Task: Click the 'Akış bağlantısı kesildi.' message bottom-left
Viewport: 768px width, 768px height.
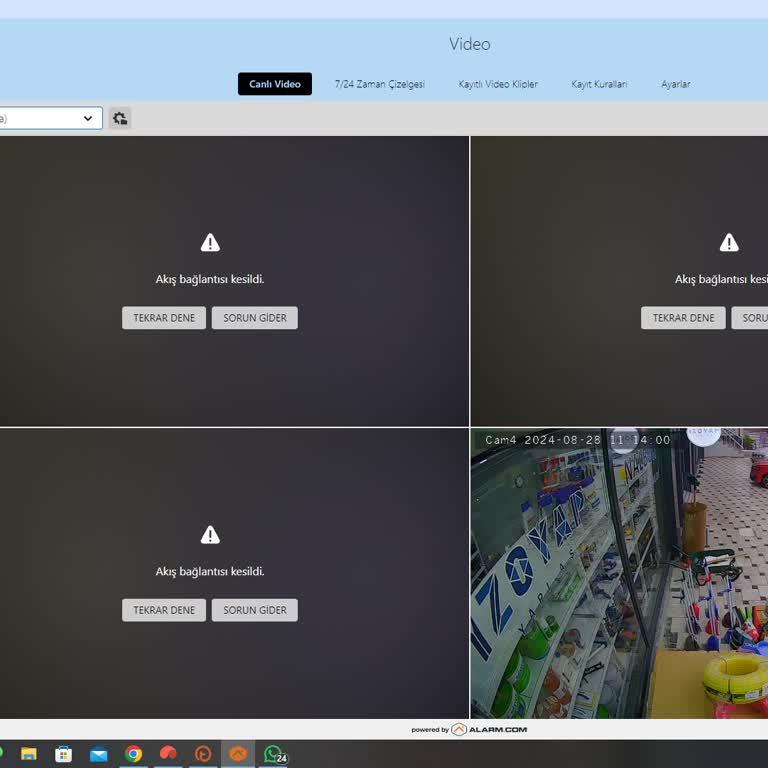Action: [x=210, y=571]
